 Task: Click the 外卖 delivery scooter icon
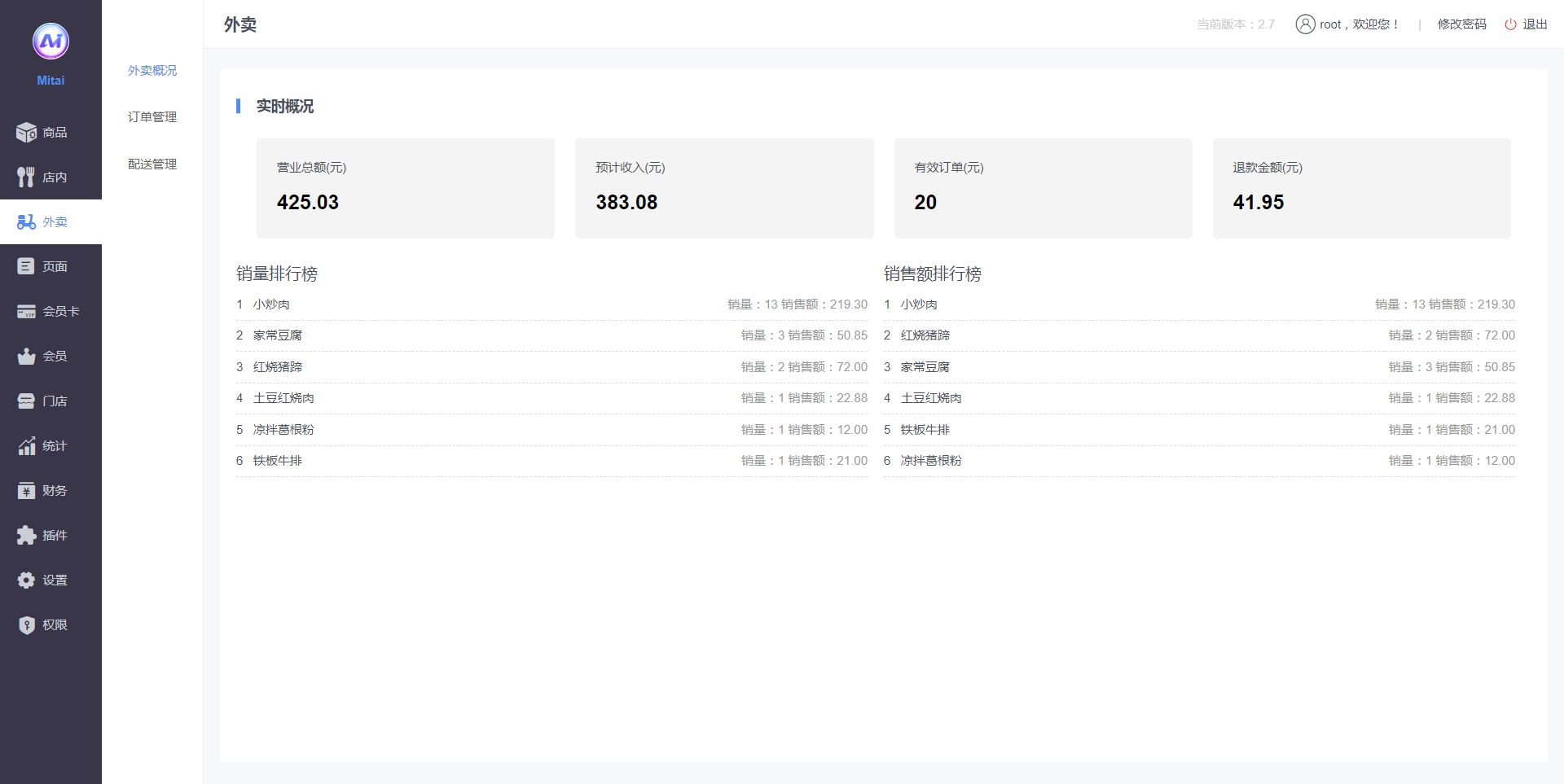tap(26, 221)
